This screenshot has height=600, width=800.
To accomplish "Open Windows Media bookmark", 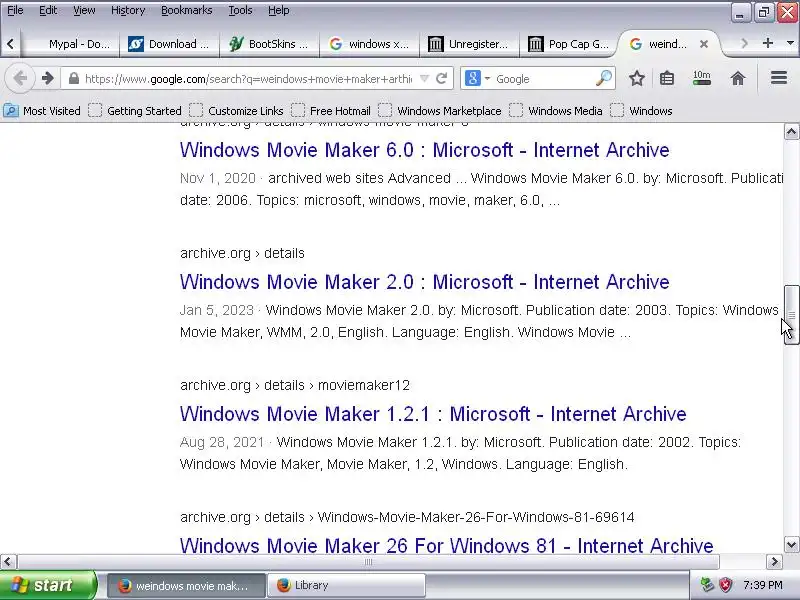I will click(555, 111).
